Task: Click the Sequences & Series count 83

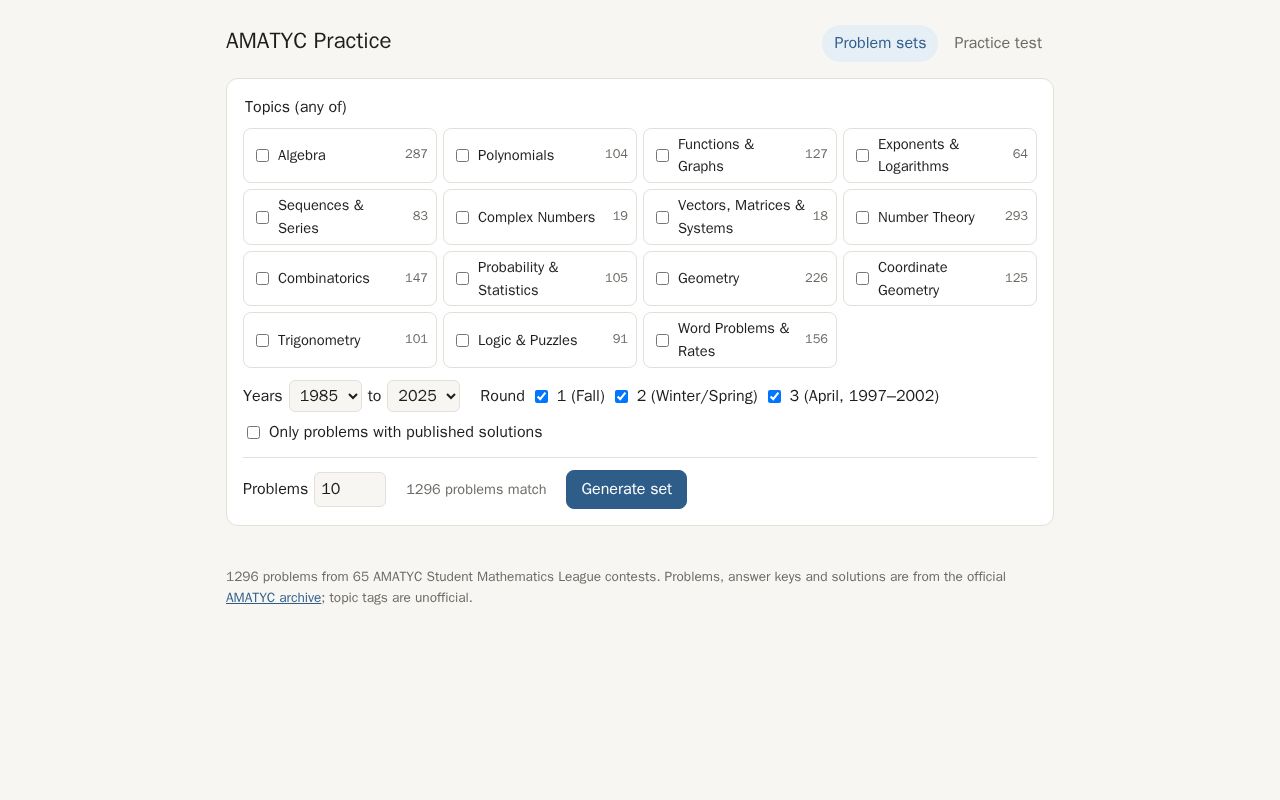Action: tap(420, 216)
